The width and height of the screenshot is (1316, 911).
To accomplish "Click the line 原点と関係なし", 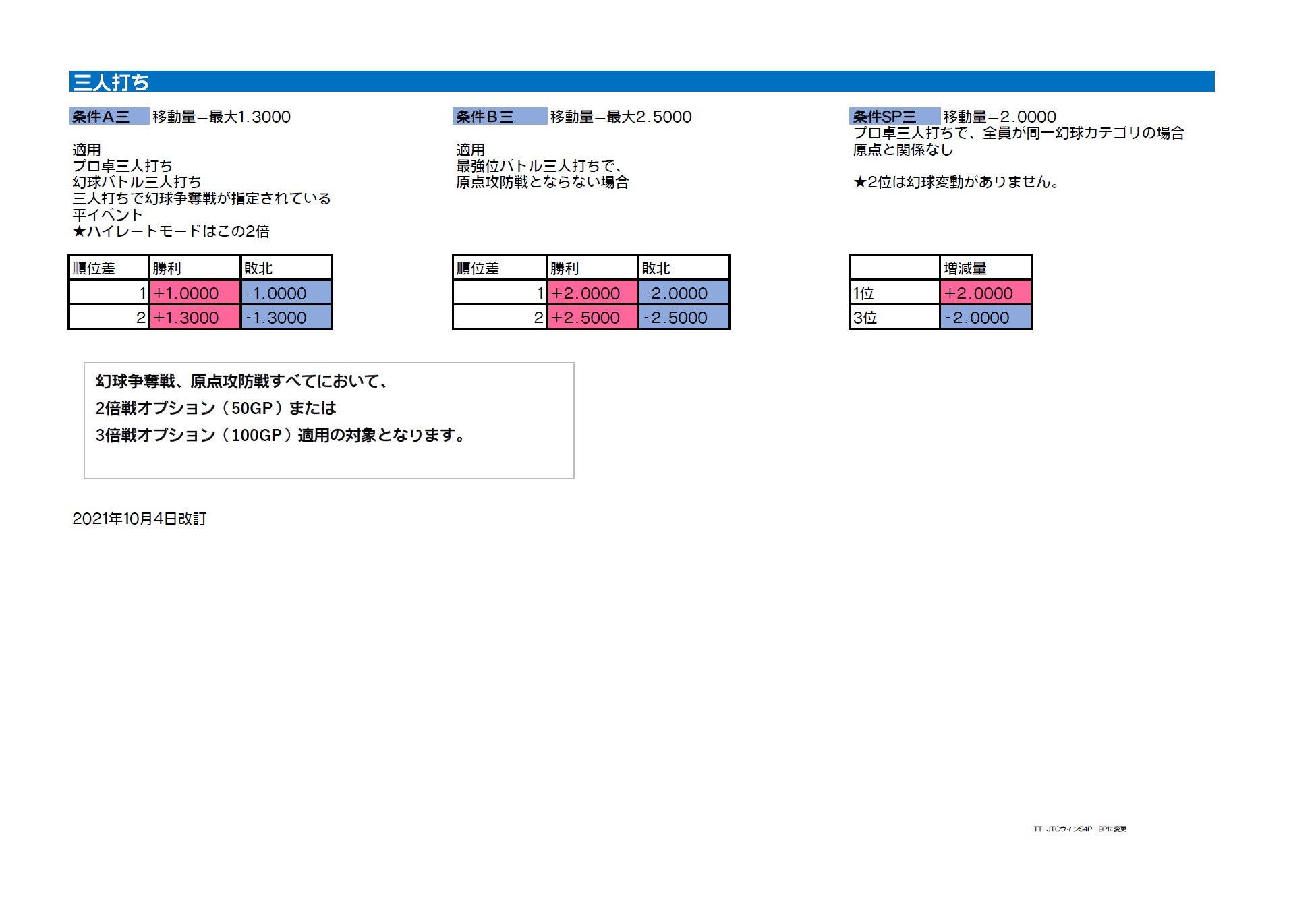I will [903, 150].
